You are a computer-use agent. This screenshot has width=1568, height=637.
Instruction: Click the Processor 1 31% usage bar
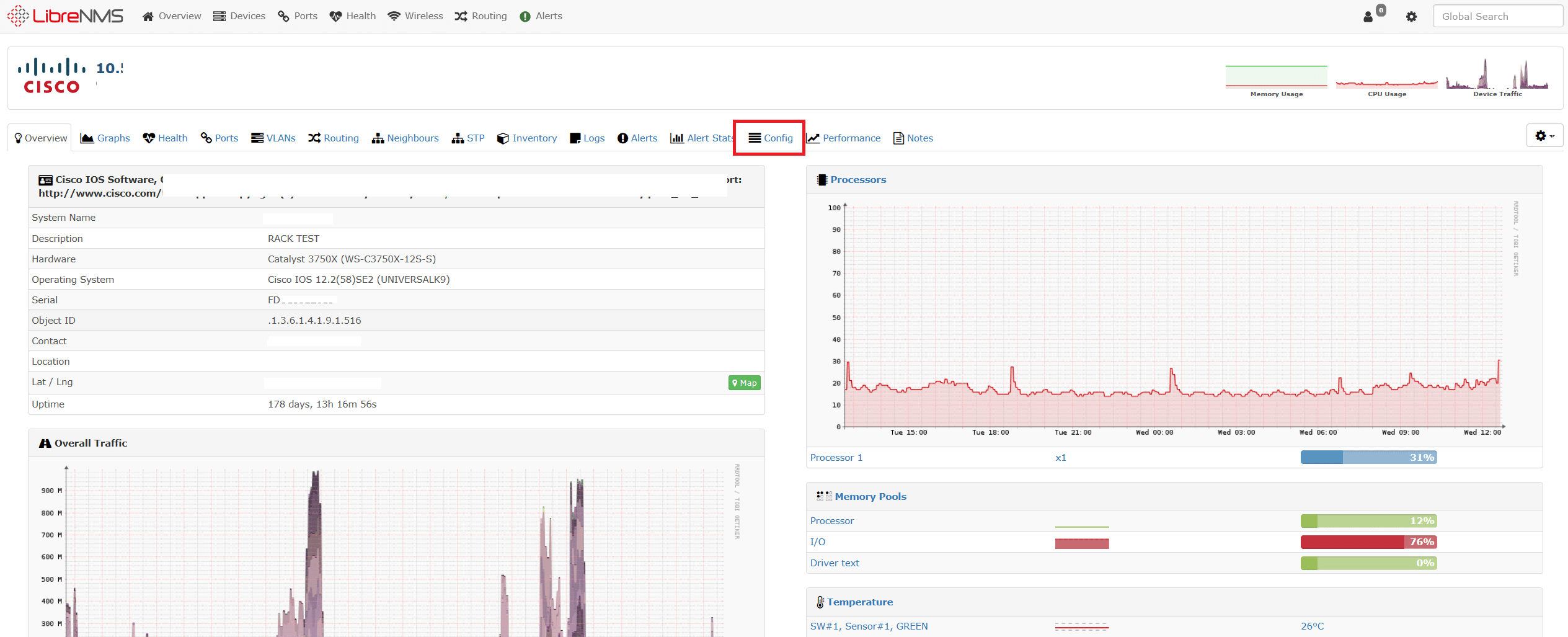pyautogui.click(x=1368, y=457)
